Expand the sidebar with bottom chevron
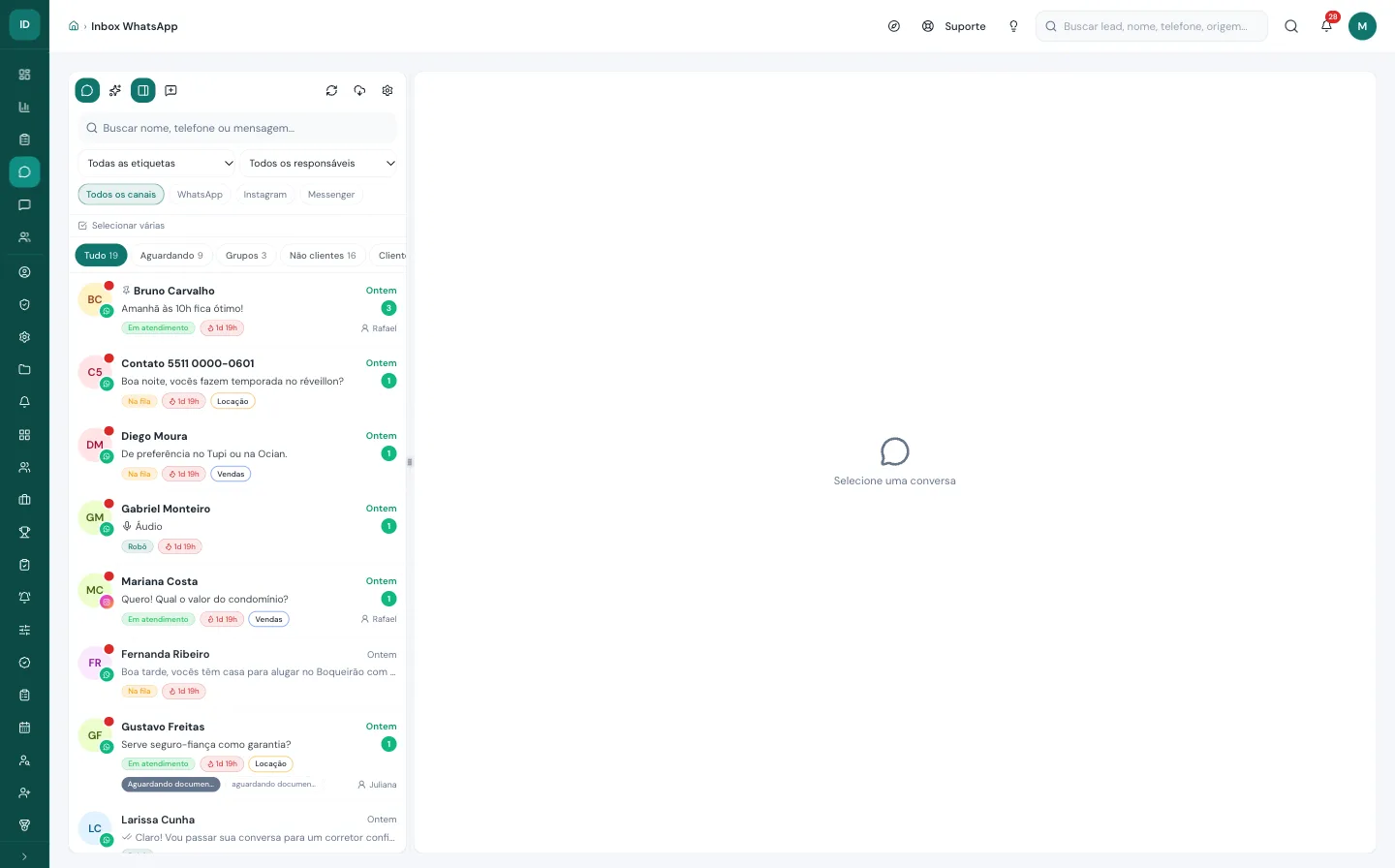 pos(24,856)
